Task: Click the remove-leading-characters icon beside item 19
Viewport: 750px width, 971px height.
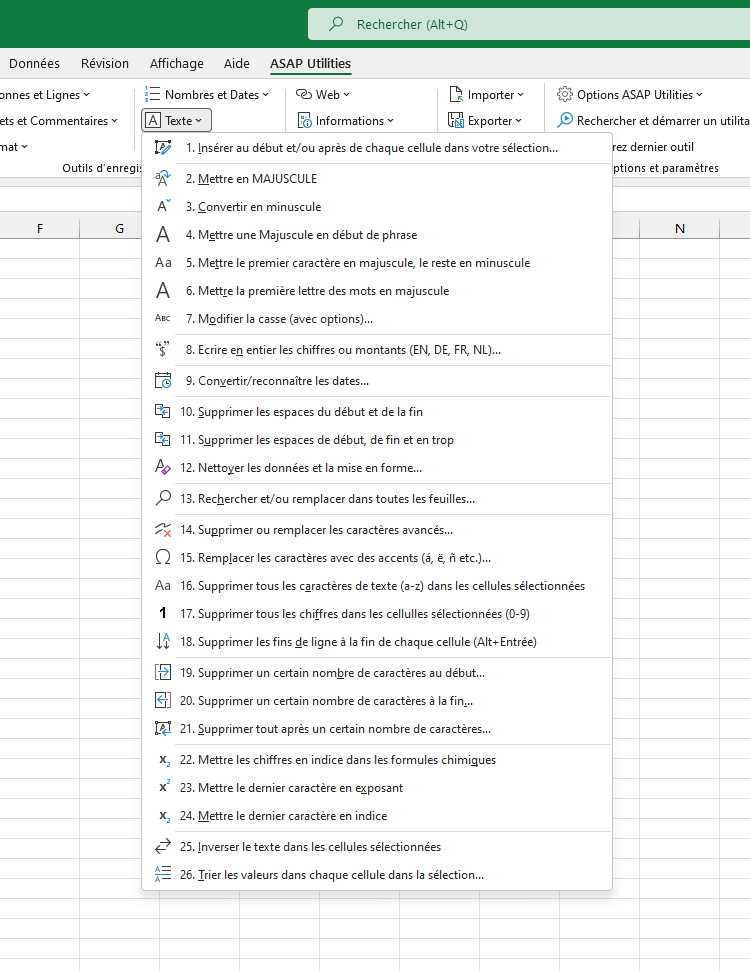Action: pyautogui.click(x=163, y=672)
